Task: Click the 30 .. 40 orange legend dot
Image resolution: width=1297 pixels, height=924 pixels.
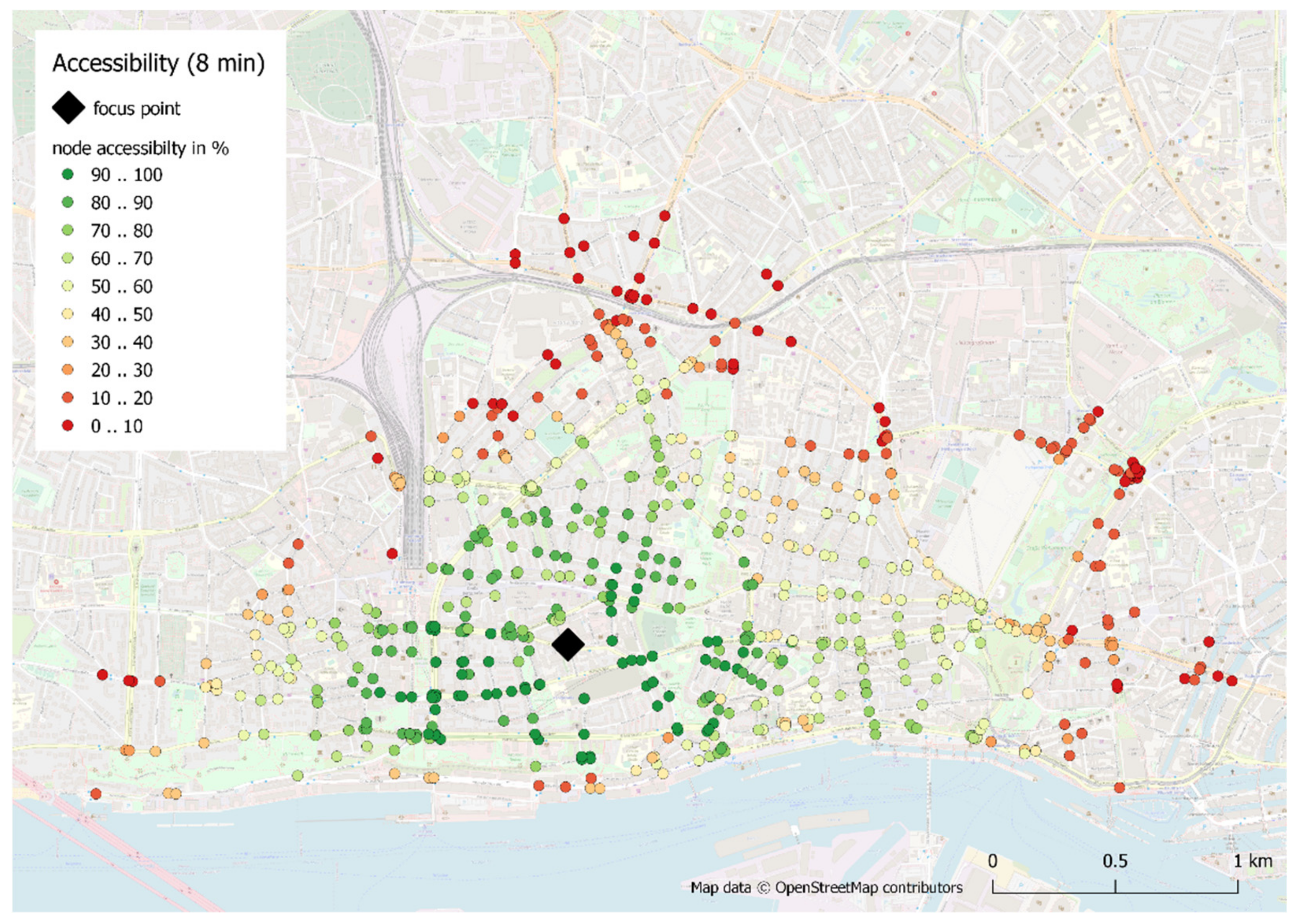Action: coord(68,342)
